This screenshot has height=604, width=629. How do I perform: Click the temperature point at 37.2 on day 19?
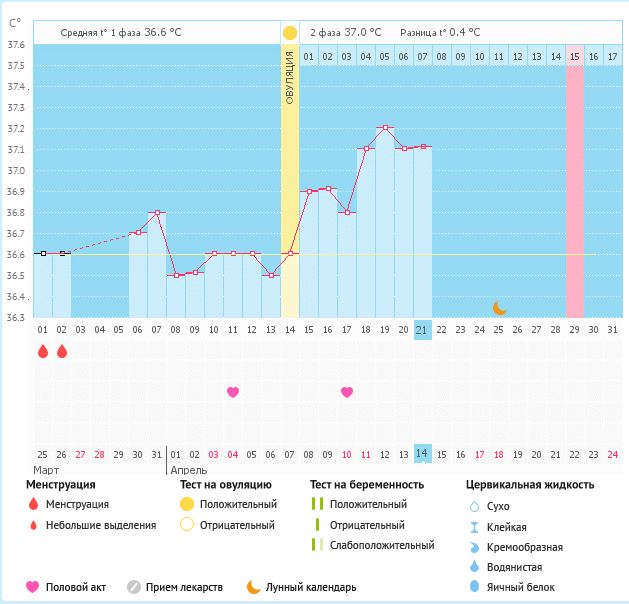coord(385,128)
